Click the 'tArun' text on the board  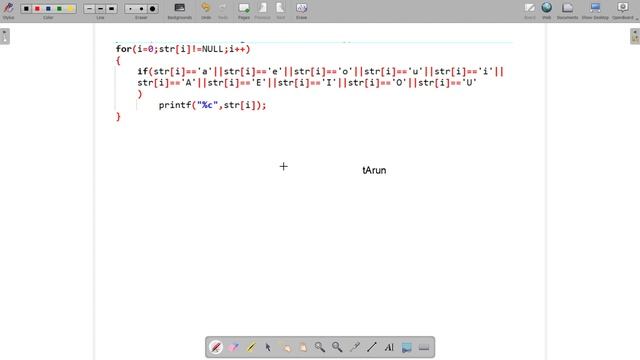[374, 170]
